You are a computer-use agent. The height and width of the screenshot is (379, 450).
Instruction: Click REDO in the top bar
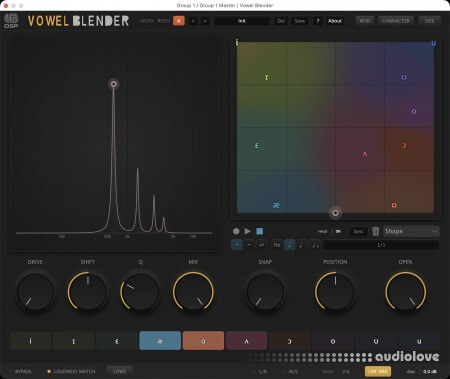pos(164,21)
